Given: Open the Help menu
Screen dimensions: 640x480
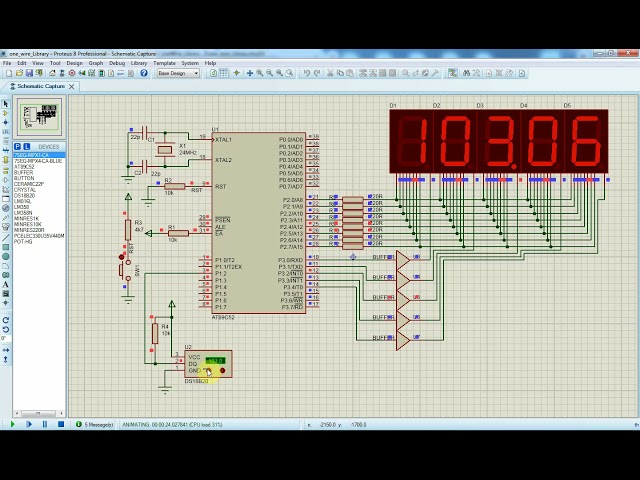Looking at the screenshot, I should point(210,63).
